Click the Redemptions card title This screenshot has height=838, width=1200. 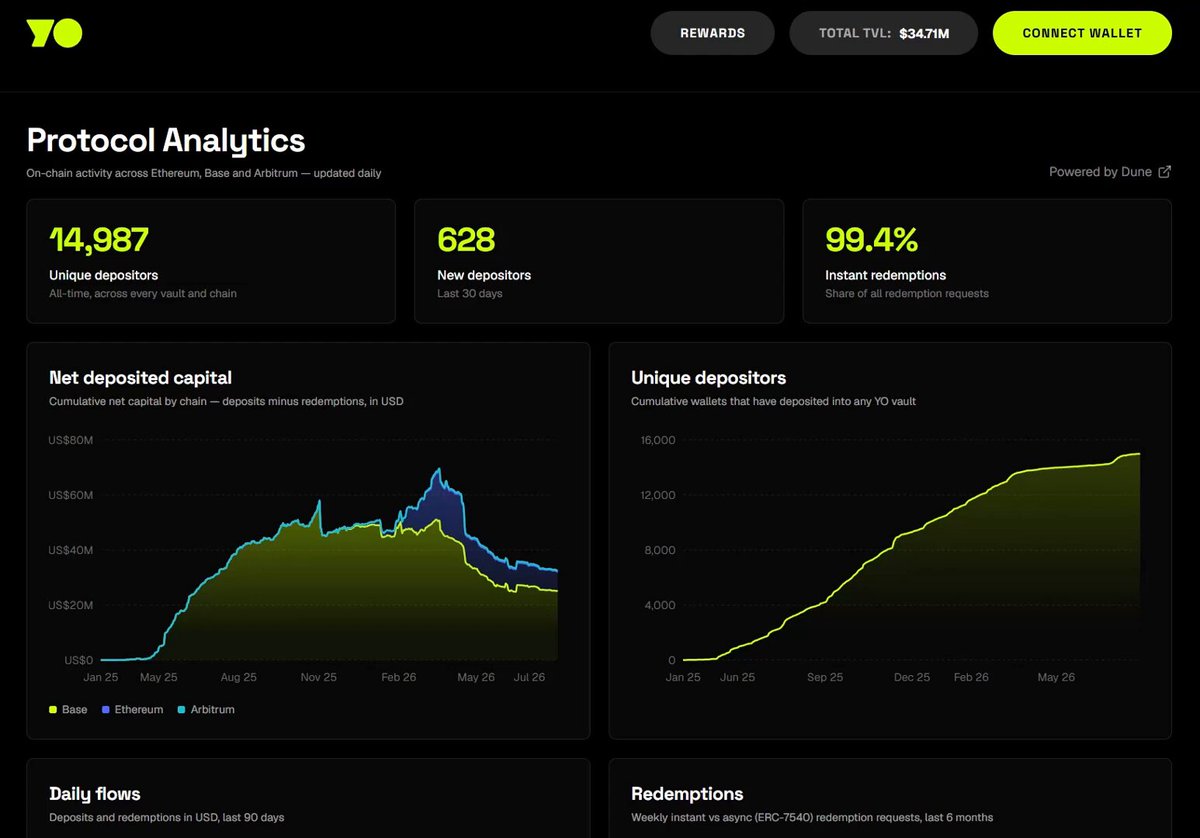click(687, 794)
